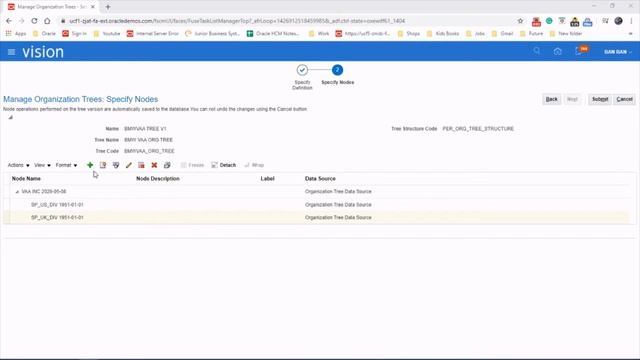Click the Cancel button
Viewport: 640px width, 360px height.
[624, 99]
